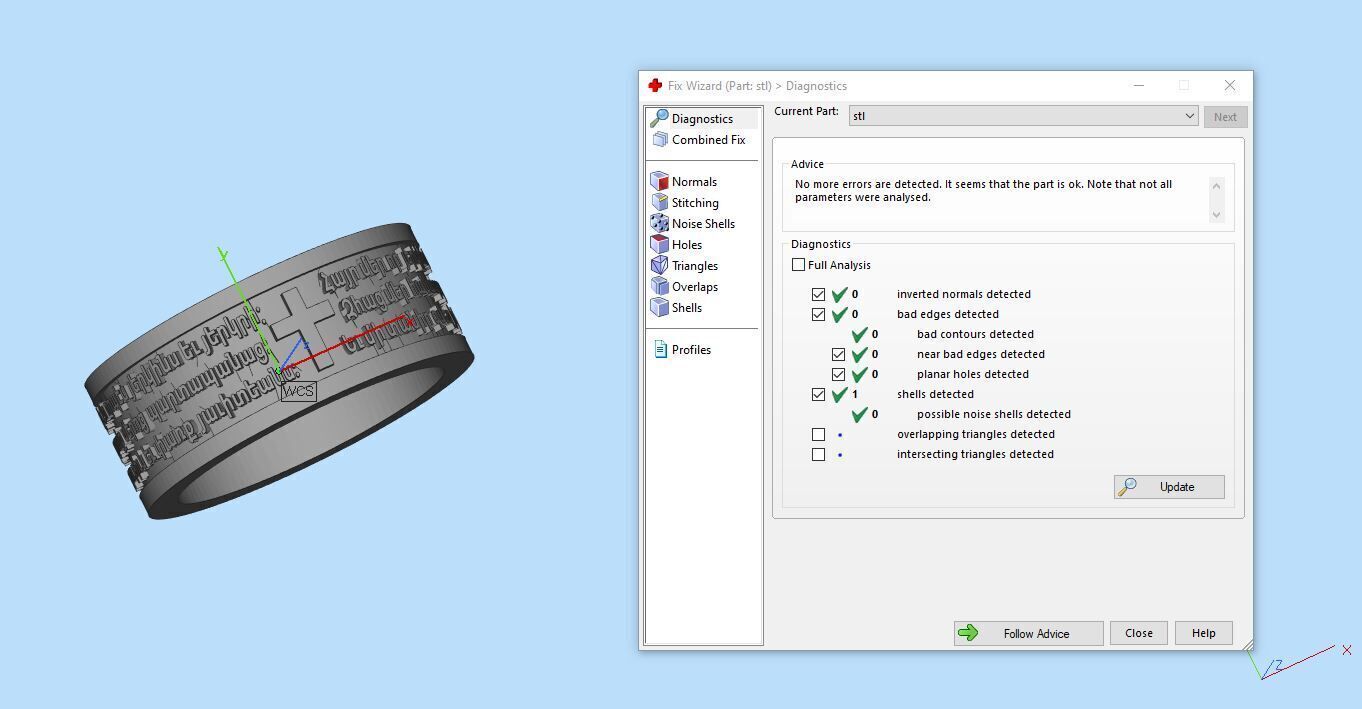Click the Combined Fix icon
This screenshot has height=709, width=1362.
click(660, 140)
